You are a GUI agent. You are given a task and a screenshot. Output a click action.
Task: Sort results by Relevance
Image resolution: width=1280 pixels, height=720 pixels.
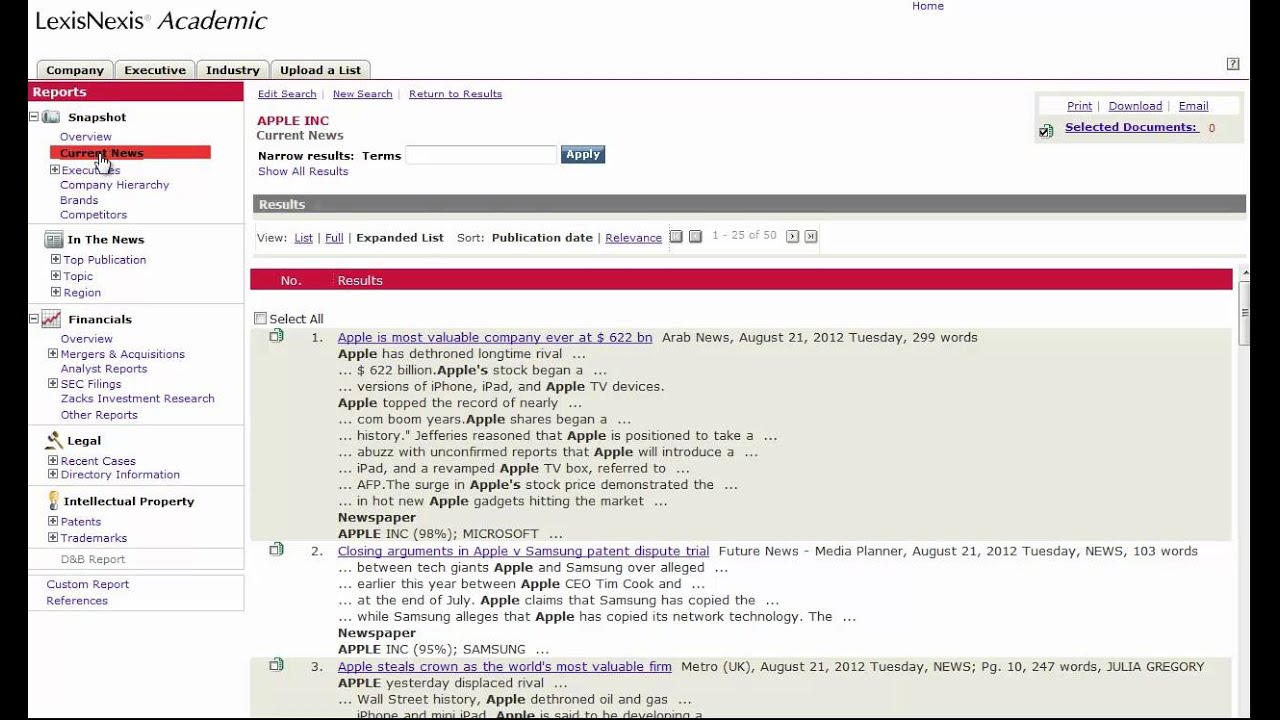click(633, 238)
